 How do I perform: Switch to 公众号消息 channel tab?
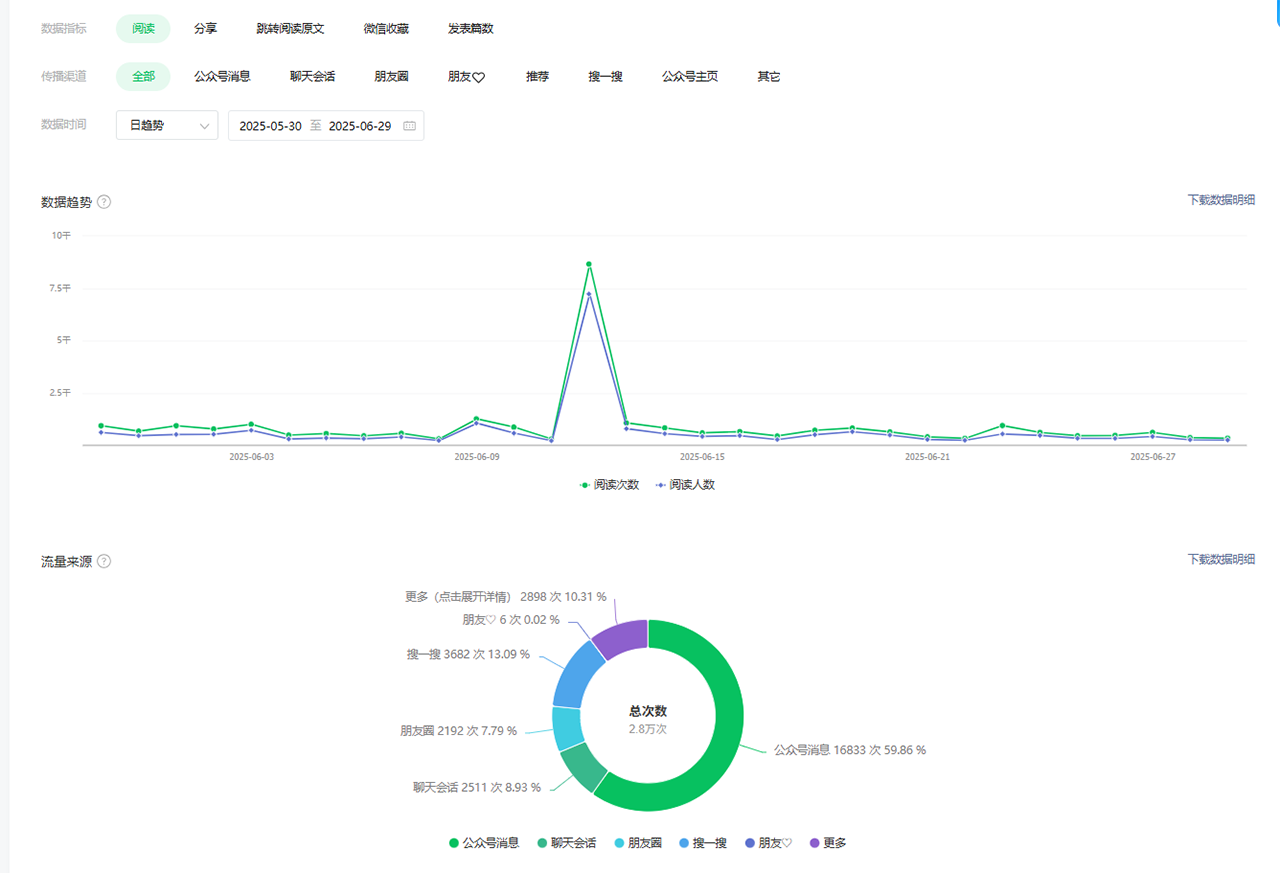click(222, 76)
